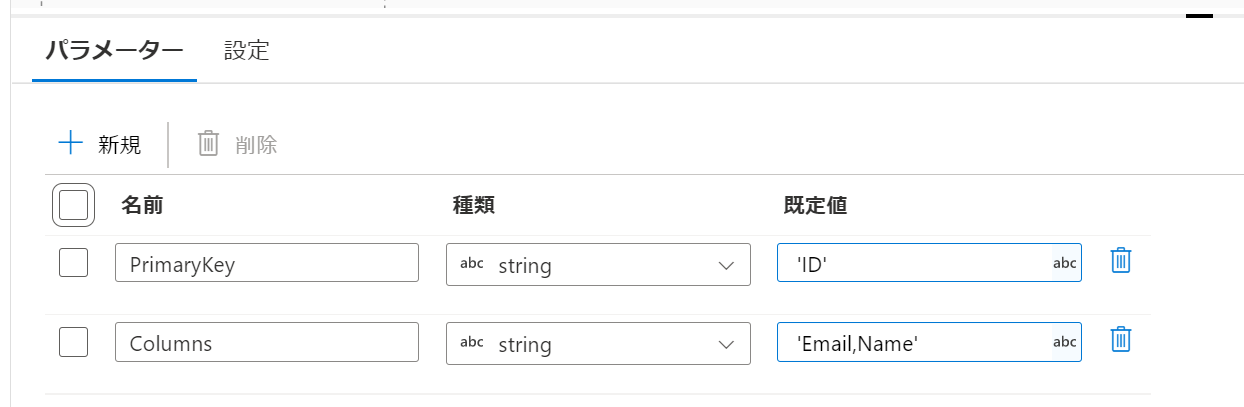This screenshot has width=1244, height=407.
Task: Click abc icon in PrimaryKey default value
Action: pos(1064,263)
